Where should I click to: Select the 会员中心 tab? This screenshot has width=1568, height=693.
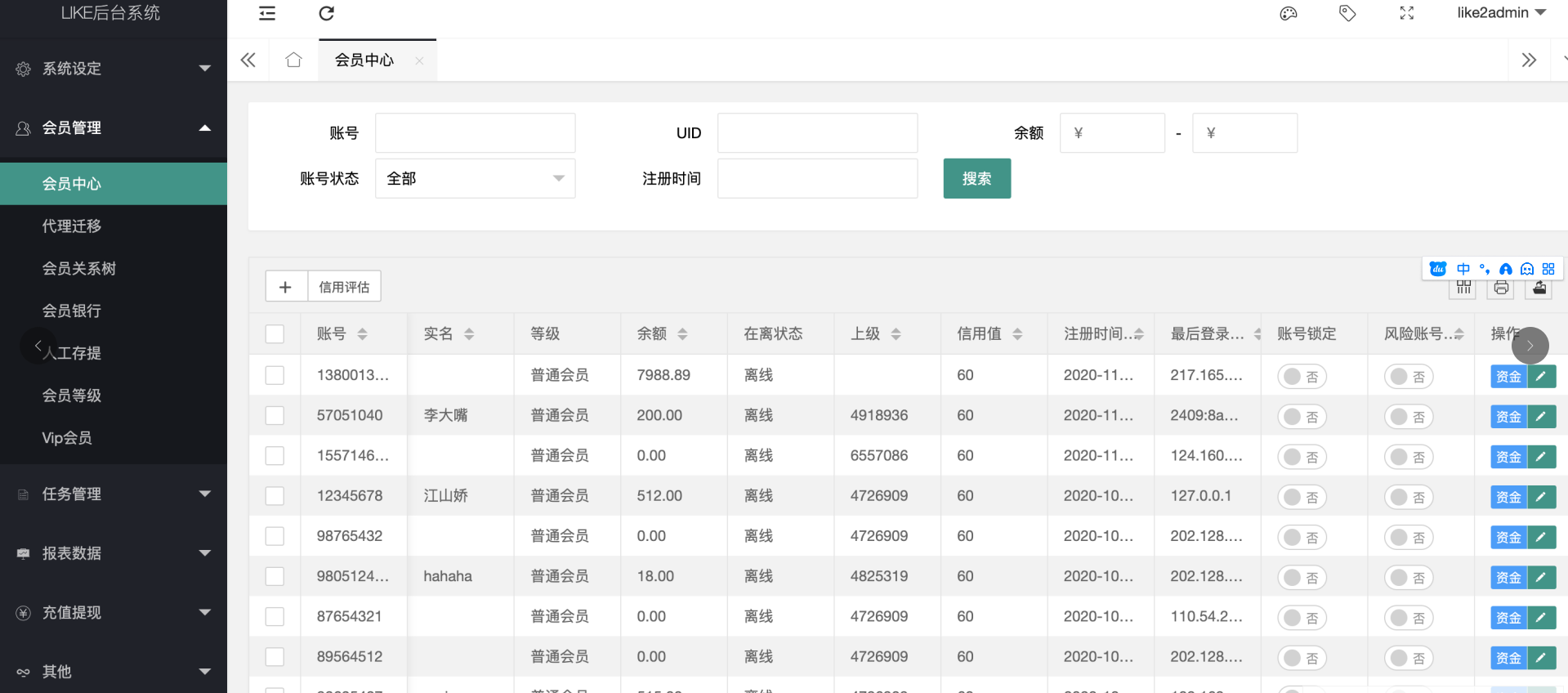pyautogui.click(x=364, y=60)
